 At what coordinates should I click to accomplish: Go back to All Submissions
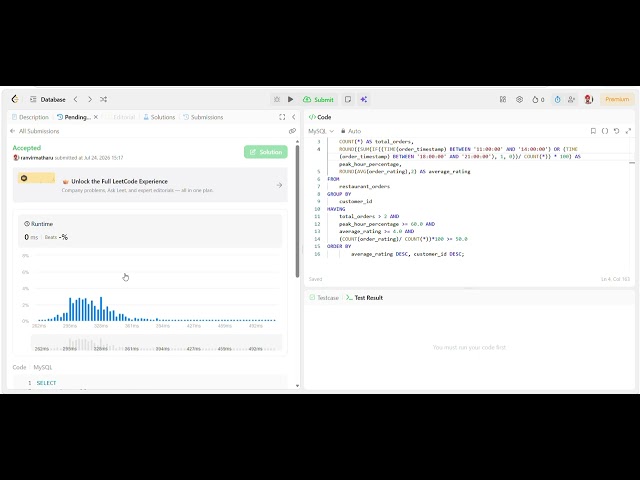point(35,131)
